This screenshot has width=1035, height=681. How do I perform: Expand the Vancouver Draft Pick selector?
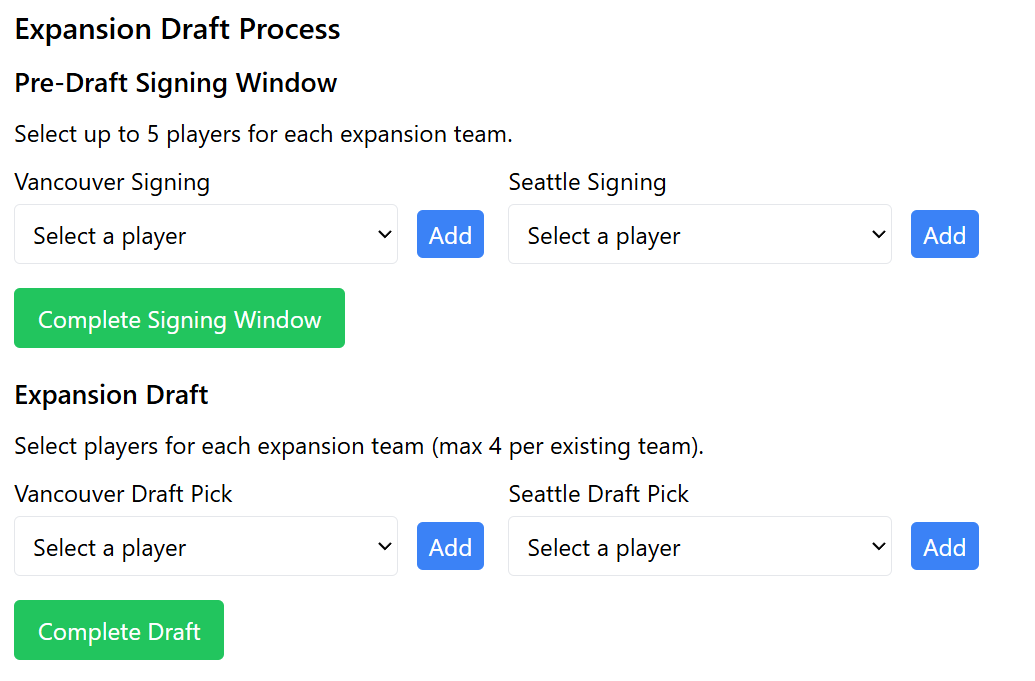tap(205, 546)
